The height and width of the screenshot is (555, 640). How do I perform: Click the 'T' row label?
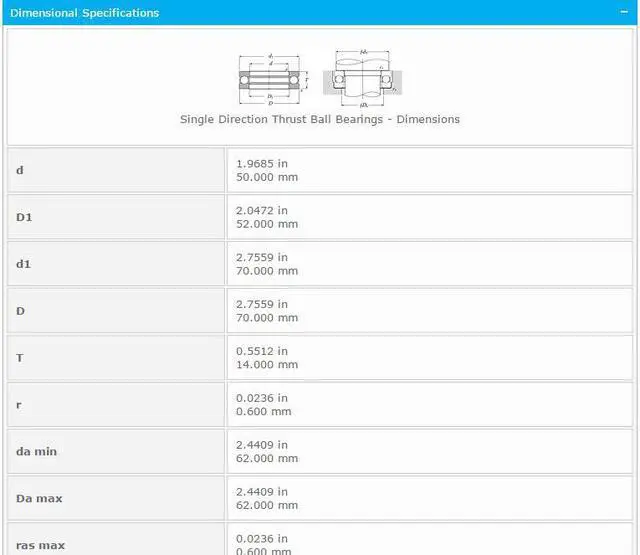[20, 358]
